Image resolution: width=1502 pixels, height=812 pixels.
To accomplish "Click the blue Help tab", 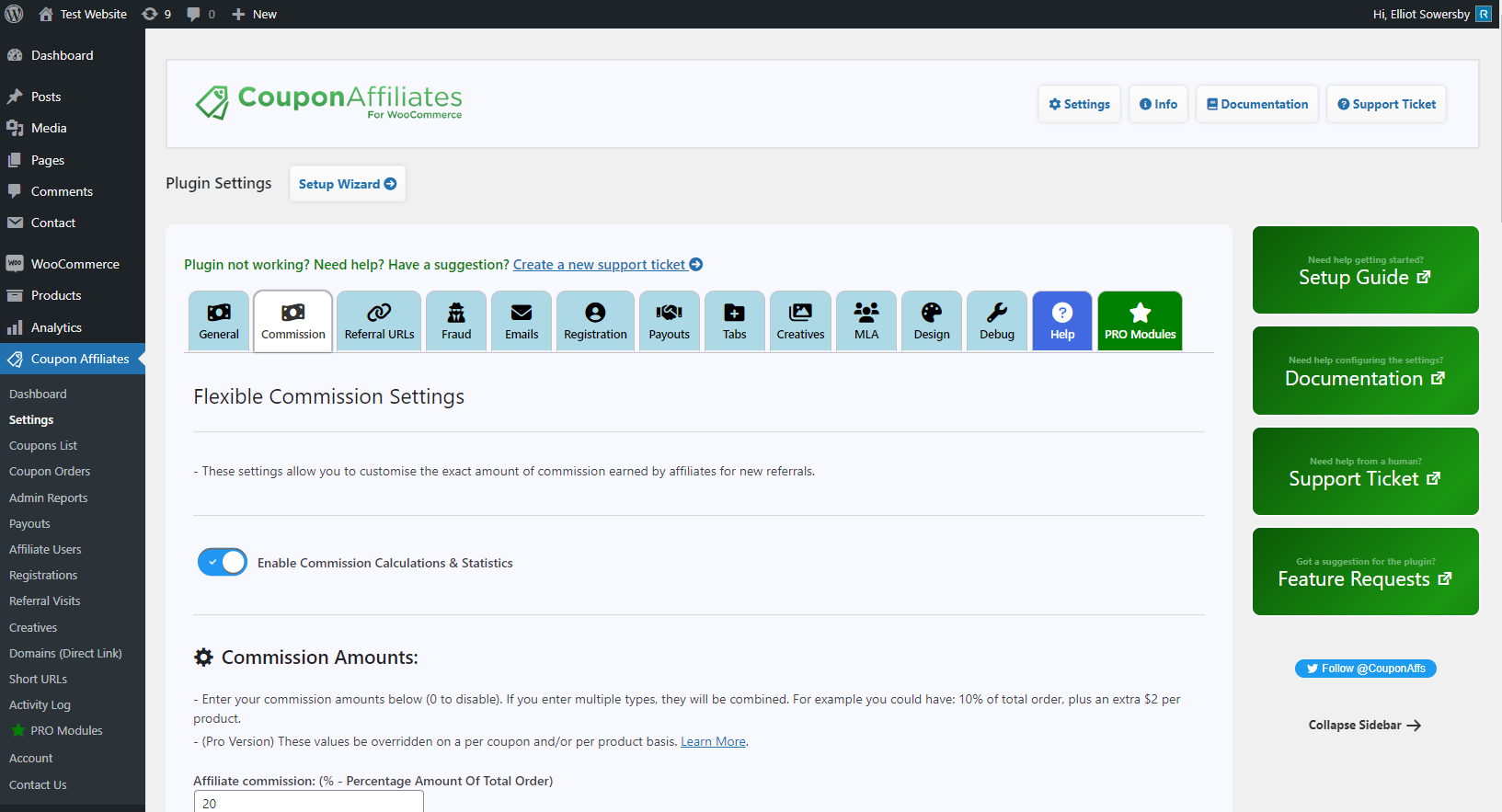I will pos(1062,321).
